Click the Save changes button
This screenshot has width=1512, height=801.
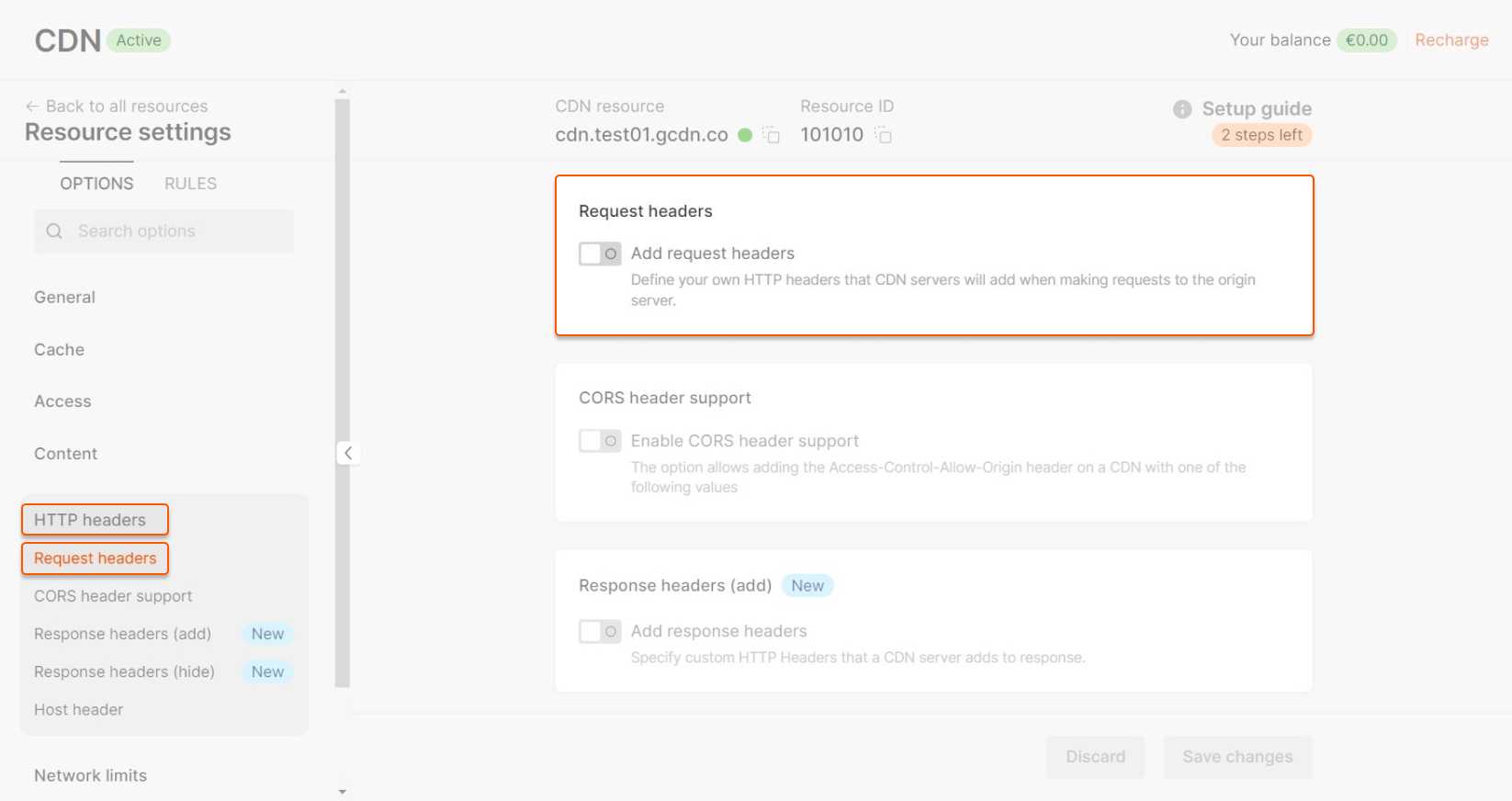1236,757
